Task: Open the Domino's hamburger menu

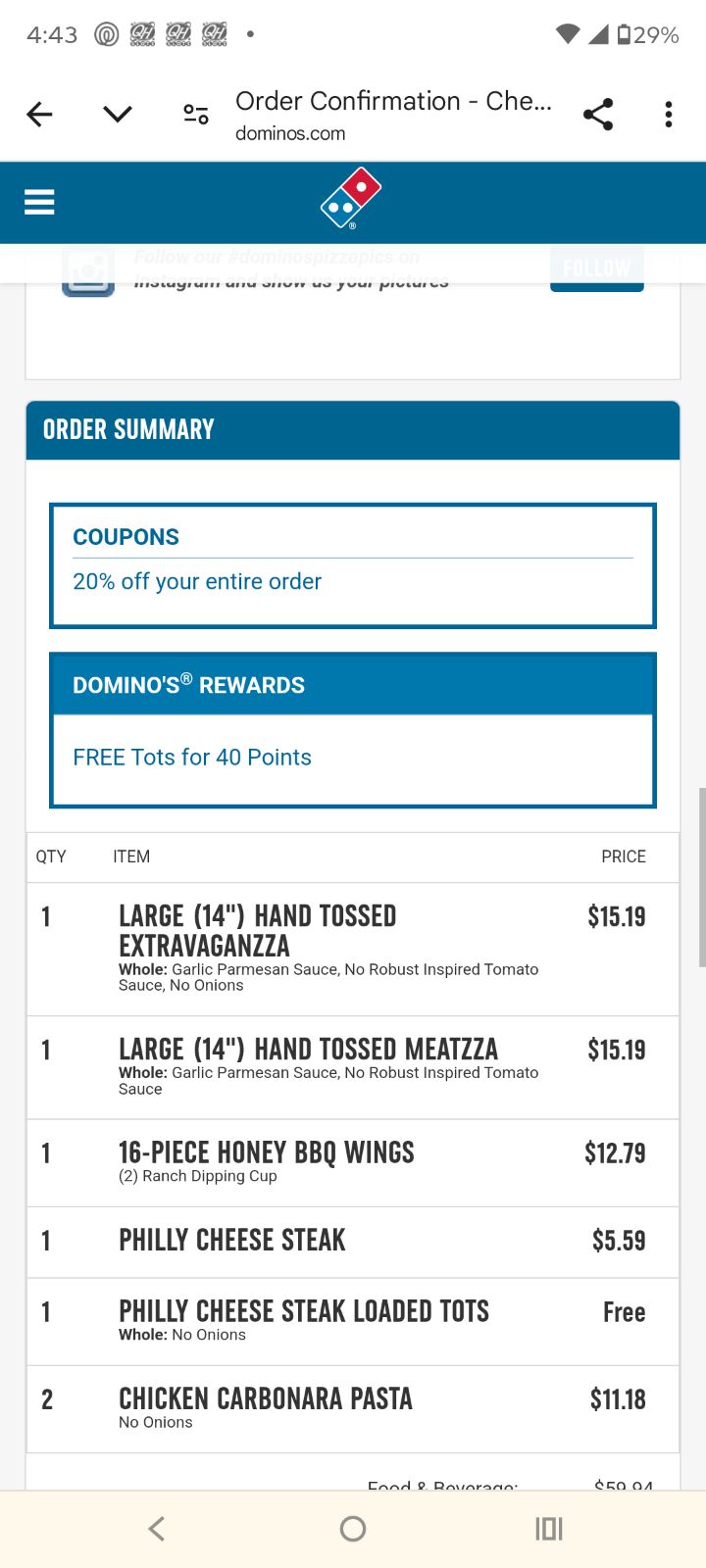Action: 39,202
